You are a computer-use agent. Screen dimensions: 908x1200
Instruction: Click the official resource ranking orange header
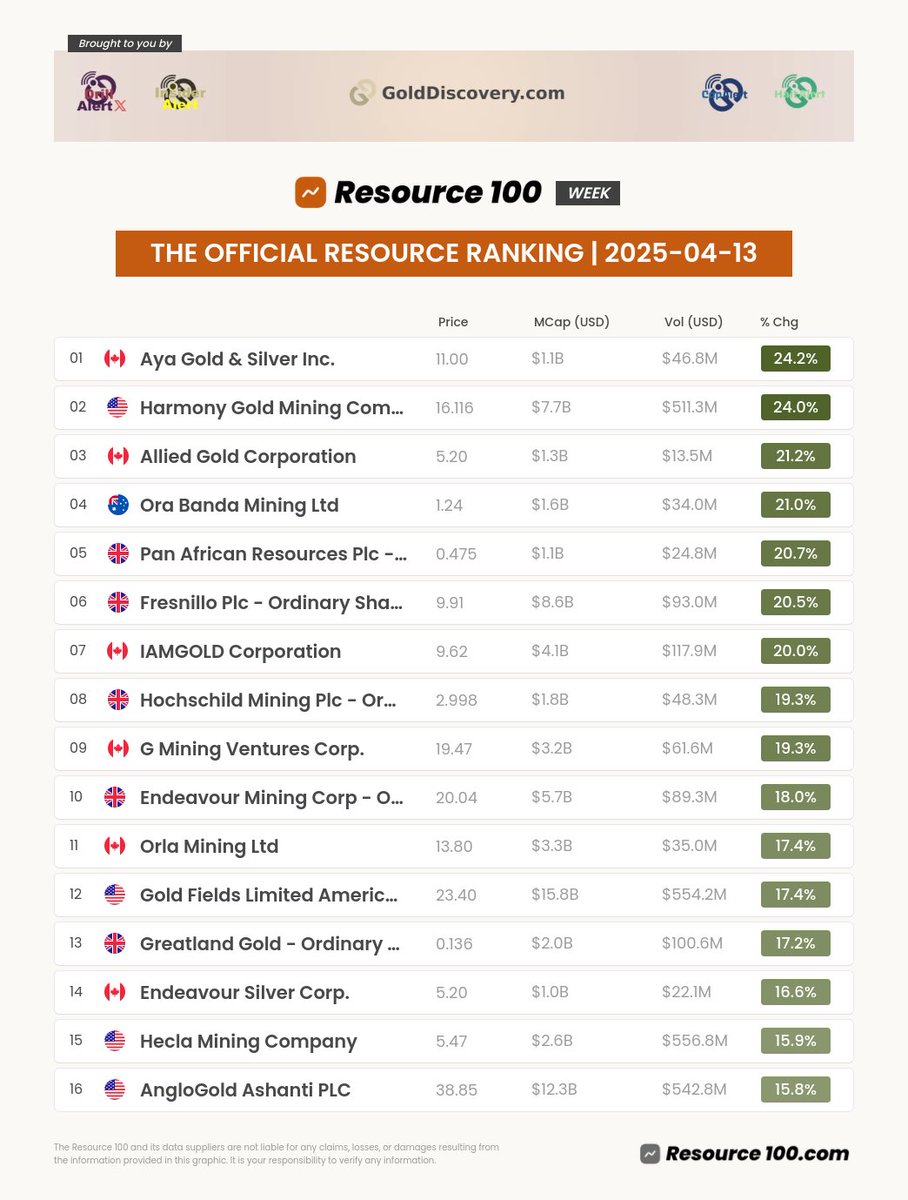[454, 253]
